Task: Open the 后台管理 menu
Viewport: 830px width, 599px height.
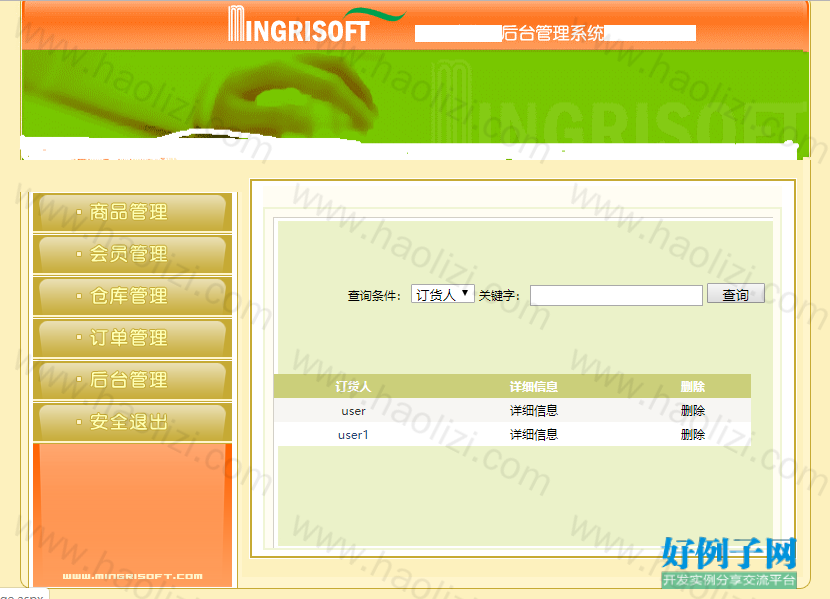Action: click(x=132, y=379)
